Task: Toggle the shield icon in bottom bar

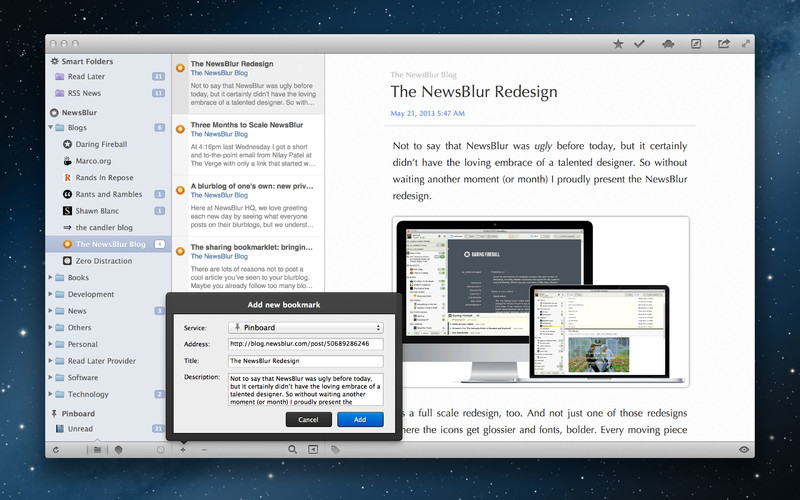Action: [x=118, y=450]
